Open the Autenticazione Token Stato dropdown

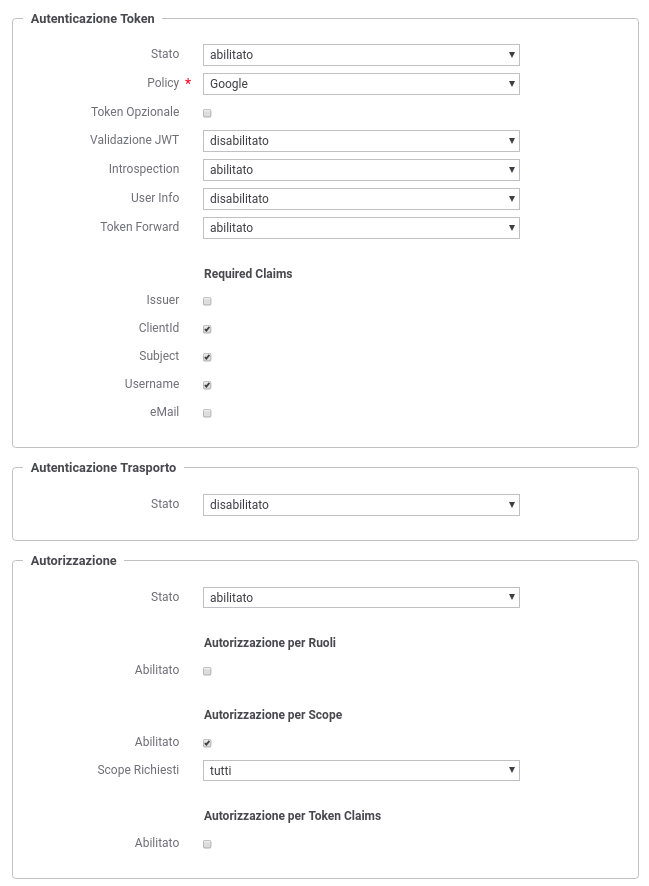[361, 55]
